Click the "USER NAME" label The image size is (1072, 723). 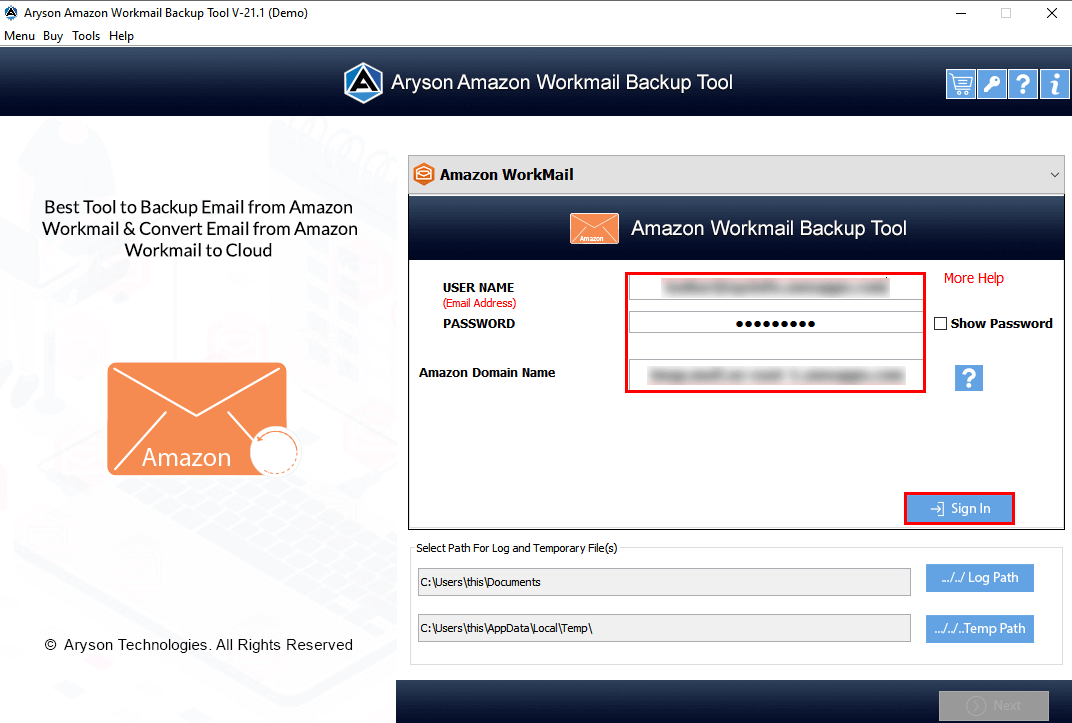coord(478,288)
